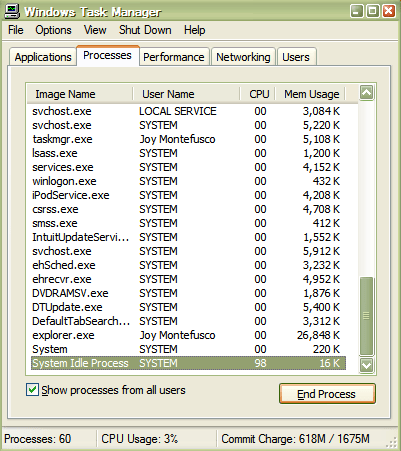Viewport: 401px width, 451px height.
Task: Click the vertical scrollbar thumb
Action: tap(366, 316)
